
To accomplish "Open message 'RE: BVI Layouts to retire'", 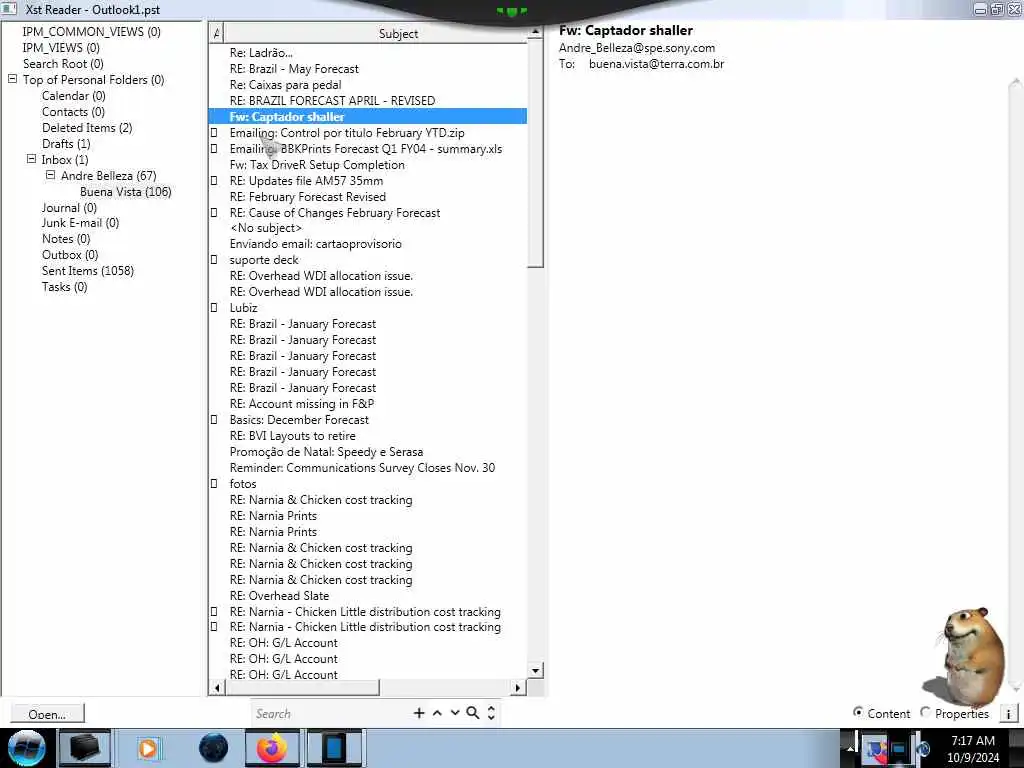I will tap(293, 436).
